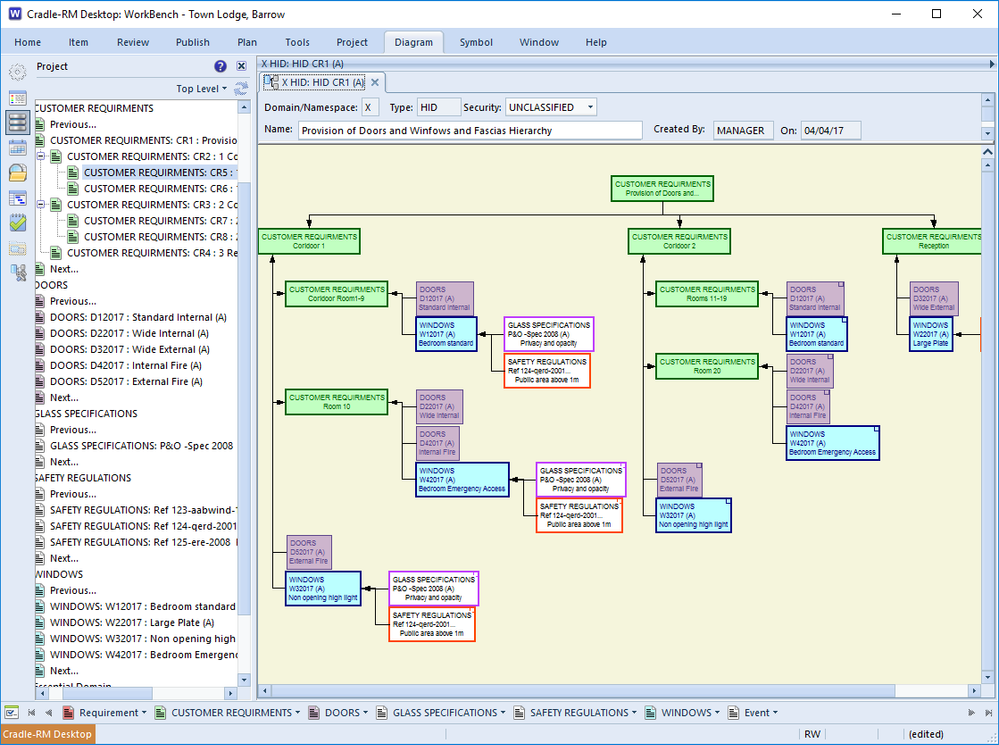
Task: Select the Corridor 2 requirement box in diagram
Action: [x=679, y=241]
